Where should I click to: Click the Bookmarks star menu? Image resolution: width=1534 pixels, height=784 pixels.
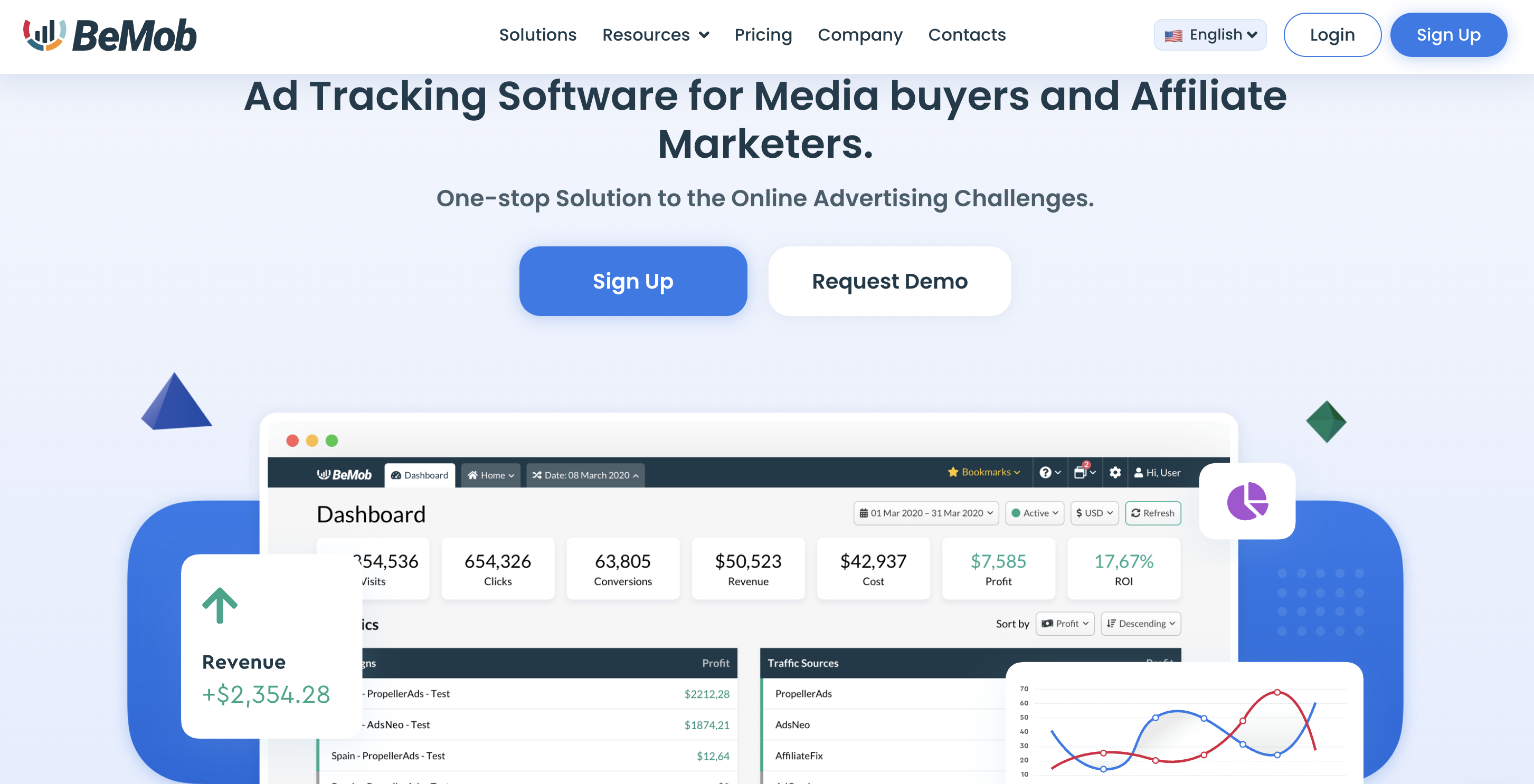pyautogui.click(x=984, y=472)
